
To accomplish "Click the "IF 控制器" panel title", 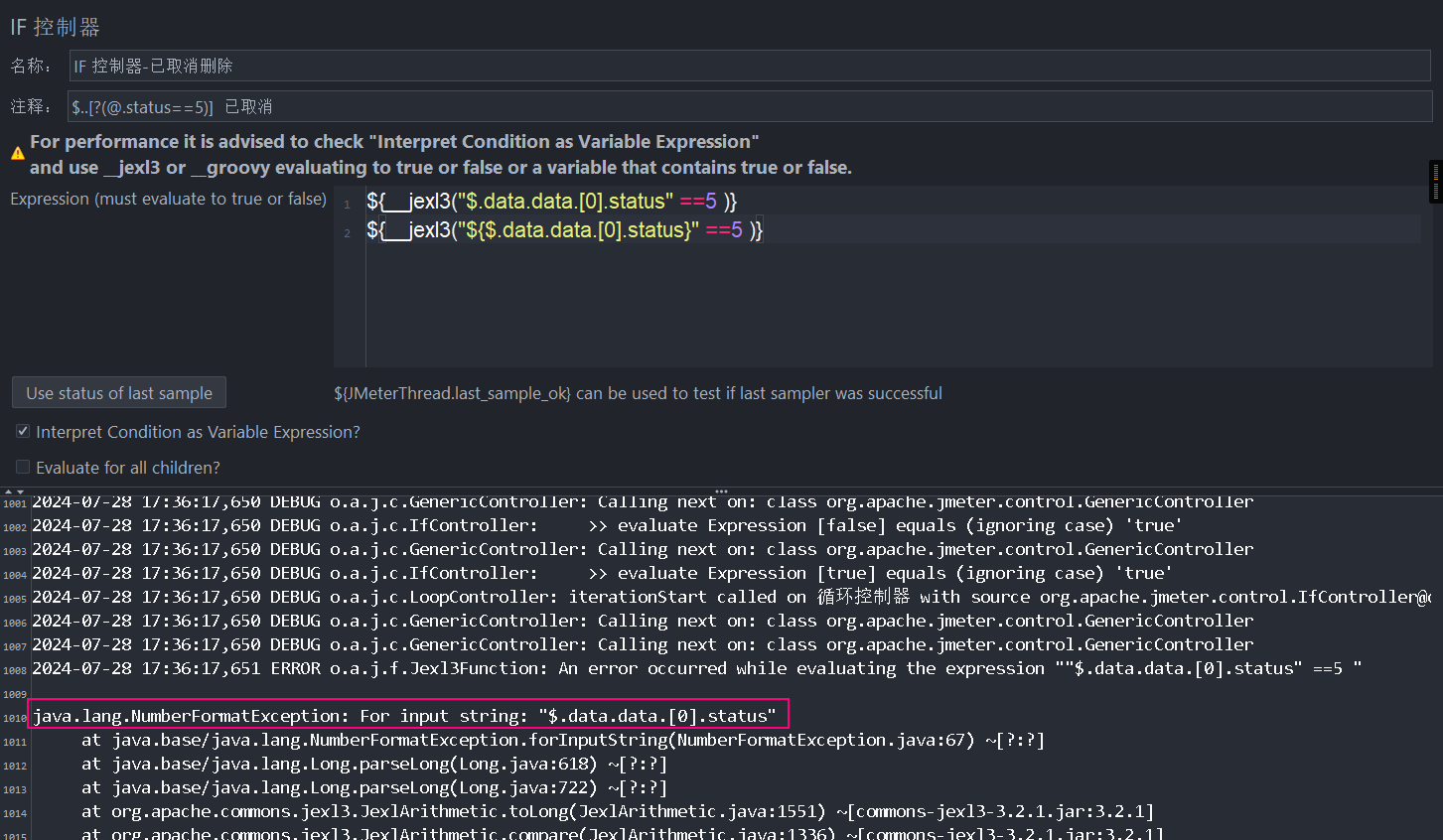I will [x=56, y=27].
